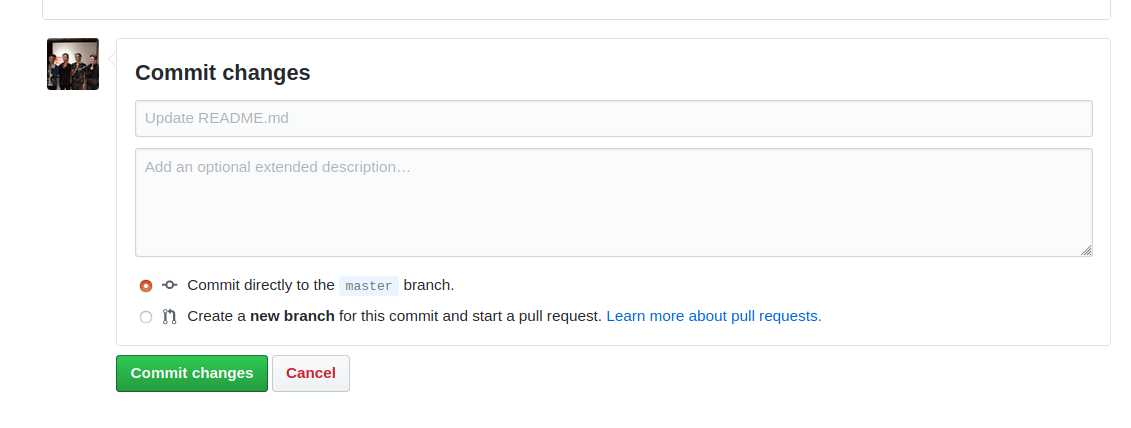Focus the 'Update README.md' commit summary field
Viewport: 1131px width, 428px height.
(614, 118)
